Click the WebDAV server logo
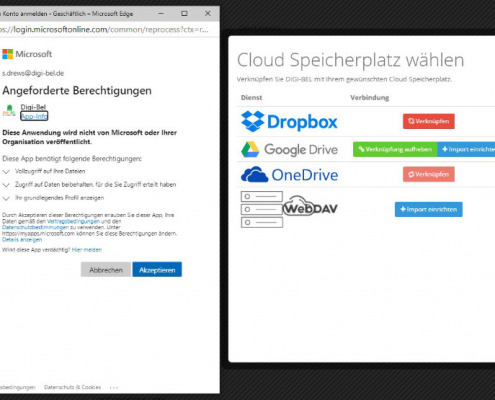 (289, 209)
